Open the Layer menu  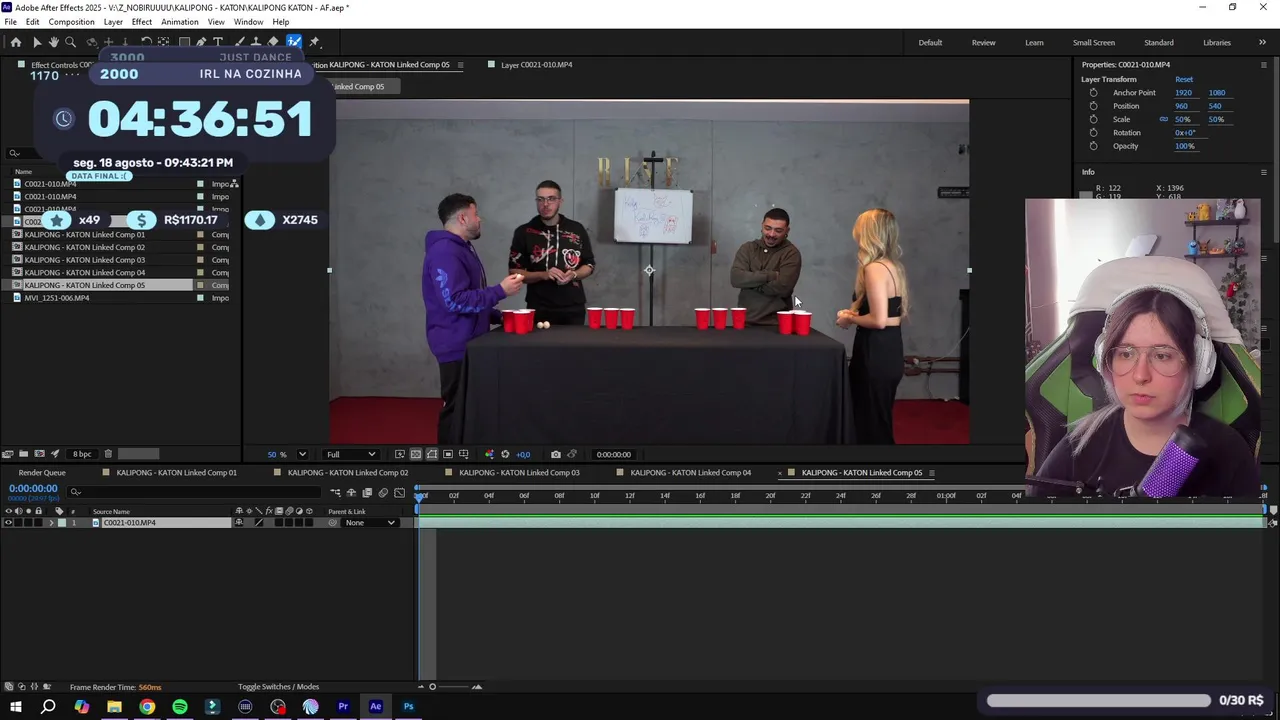click(x=113, y=22)
